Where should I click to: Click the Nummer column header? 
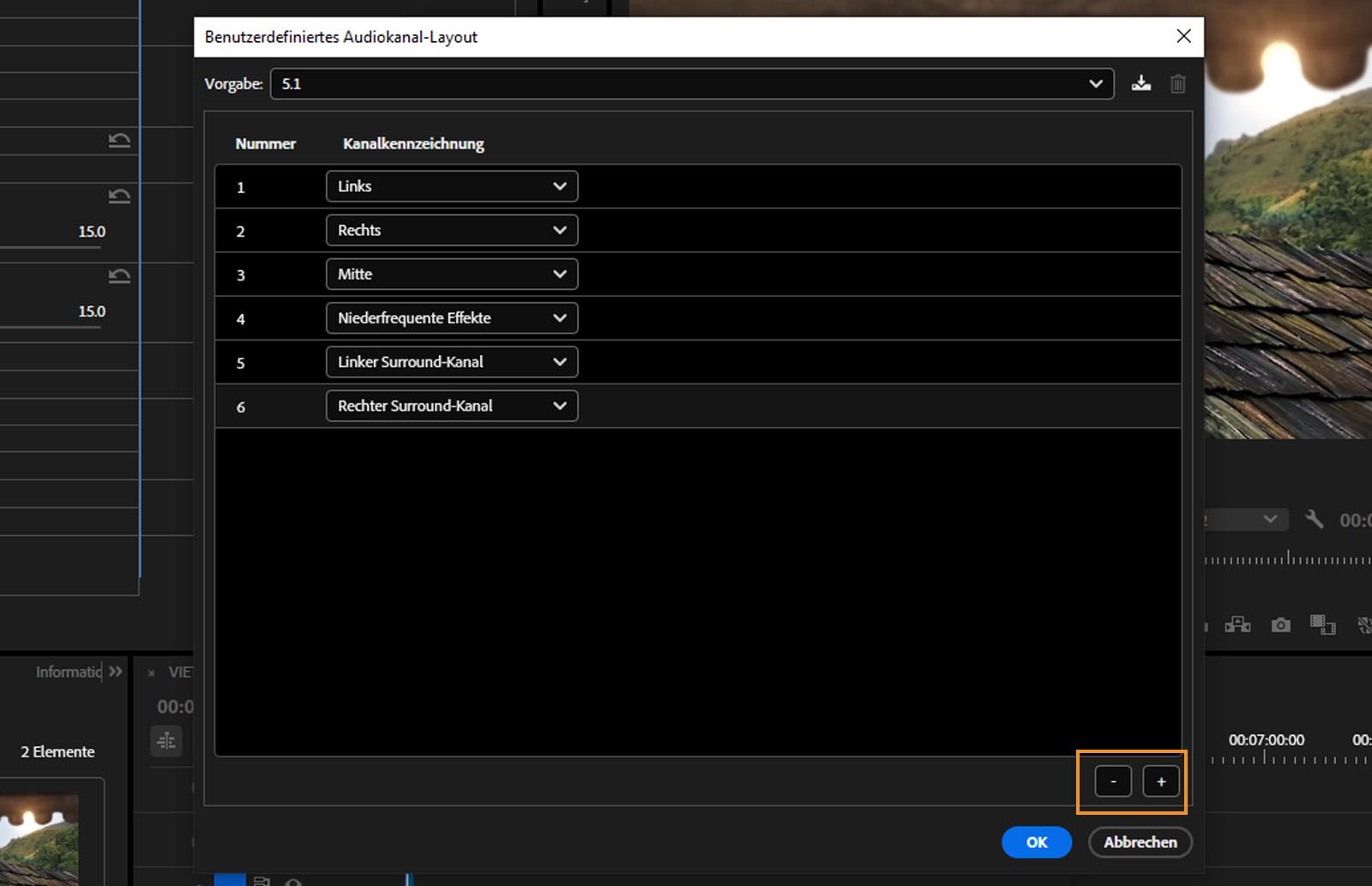[x=266, y=144]
